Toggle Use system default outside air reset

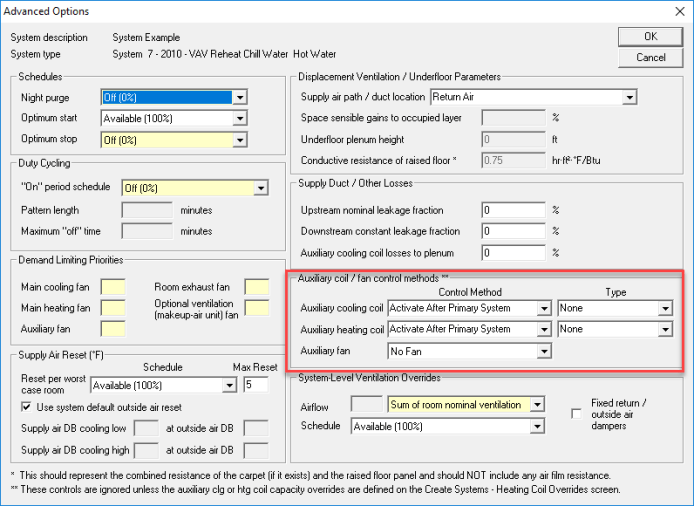(27, 407)
